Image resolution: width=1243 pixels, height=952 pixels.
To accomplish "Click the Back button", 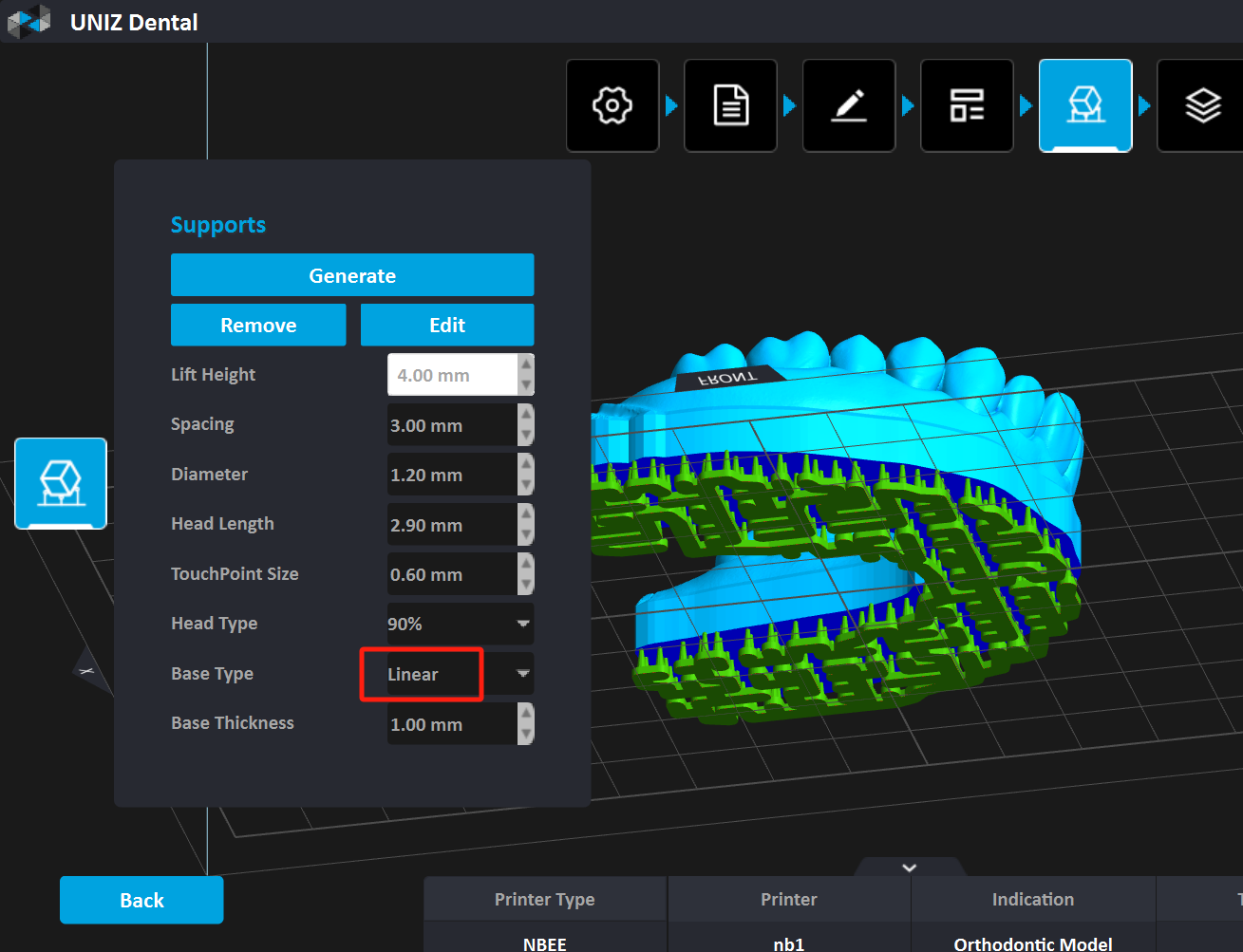I will click(141, 900).
